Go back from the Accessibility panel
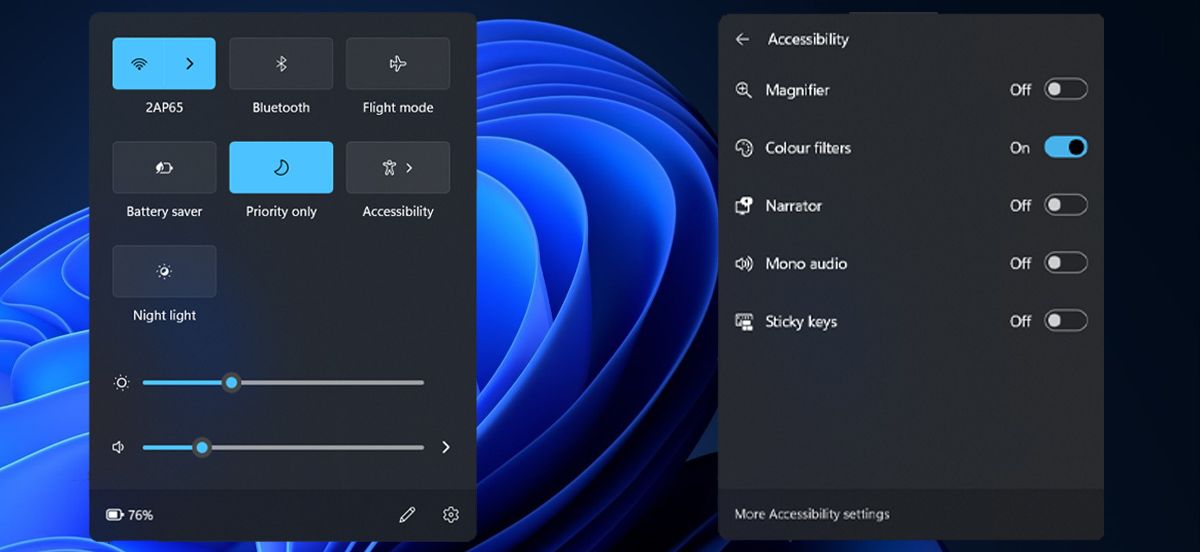Viewport: 1200px width, 552px height. [742, 39]
